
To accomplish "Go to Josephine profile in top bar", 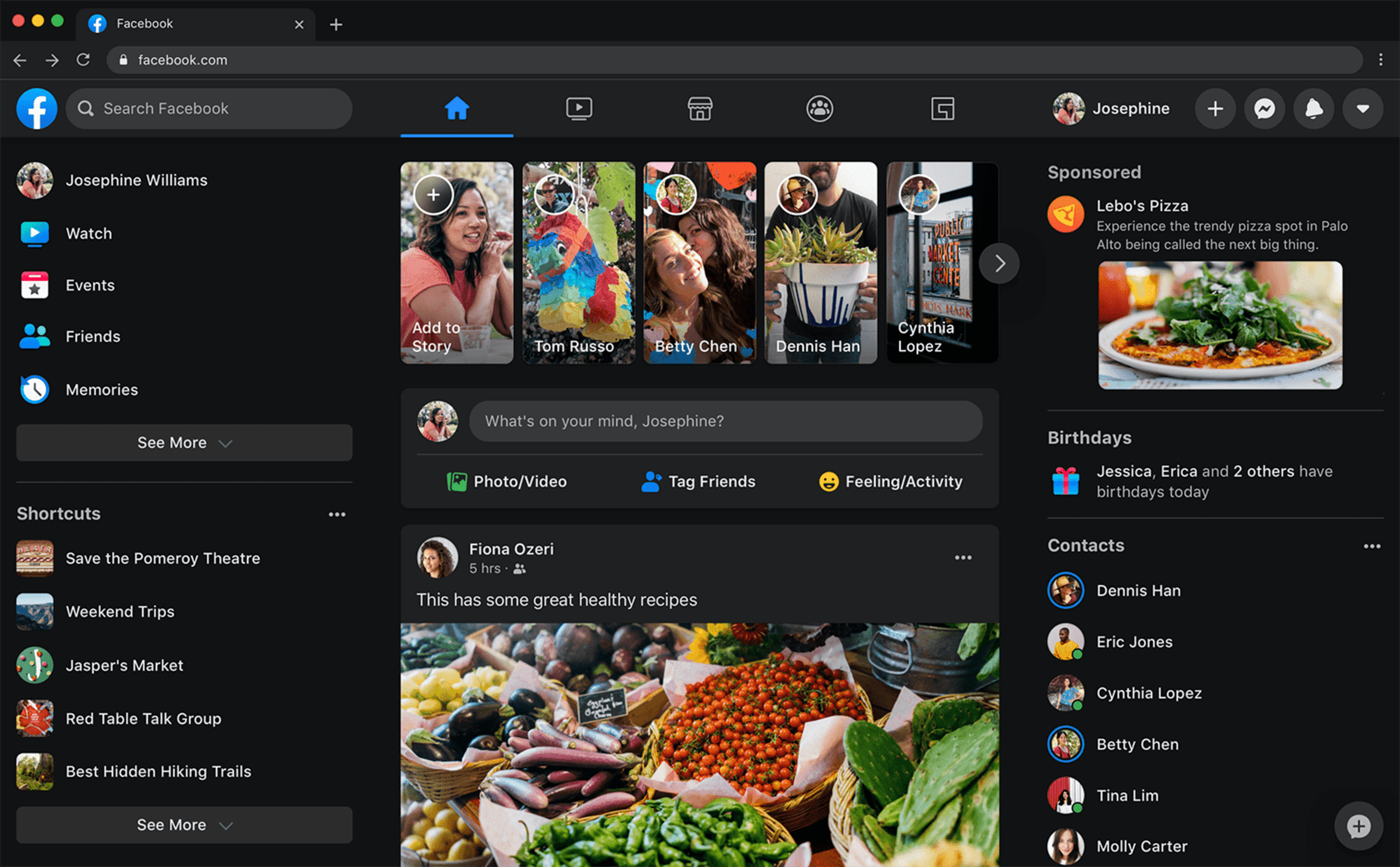I will pos(1111,108).
